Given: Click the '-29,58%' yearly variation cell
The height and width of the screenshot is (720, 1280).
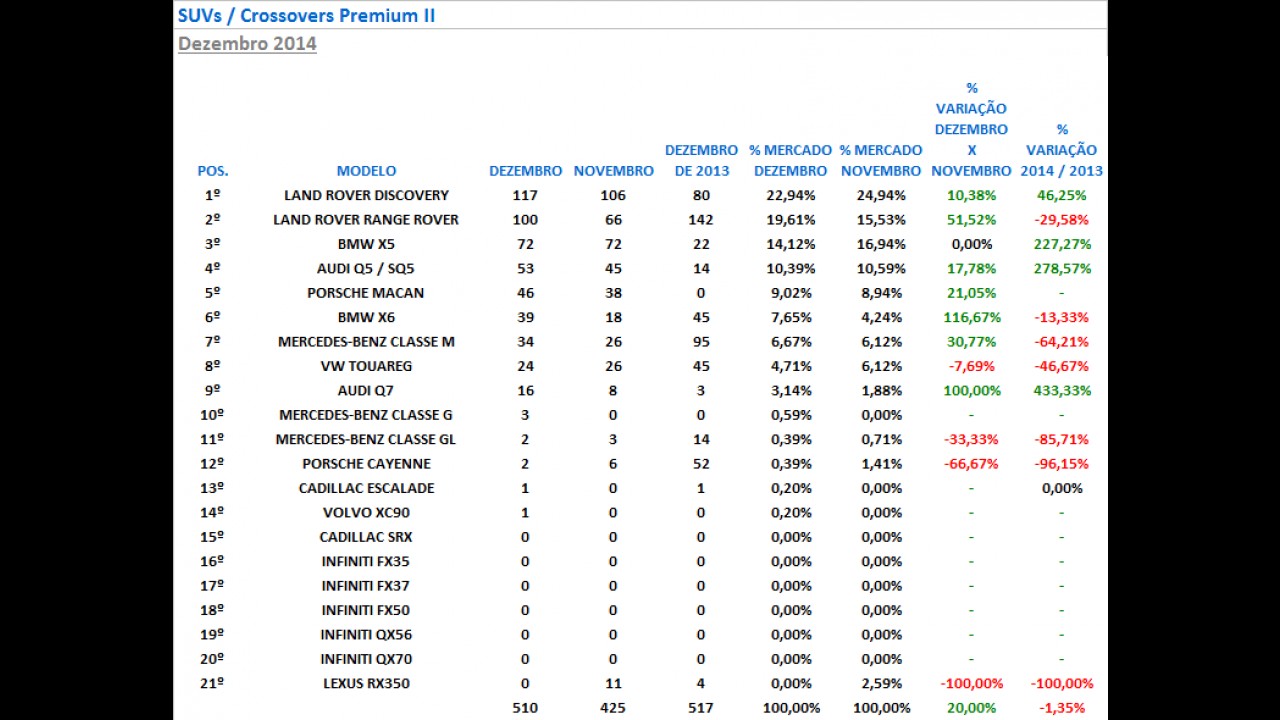Looking at the screenshot, I should pyautogui.click(x=1062, y=220).
